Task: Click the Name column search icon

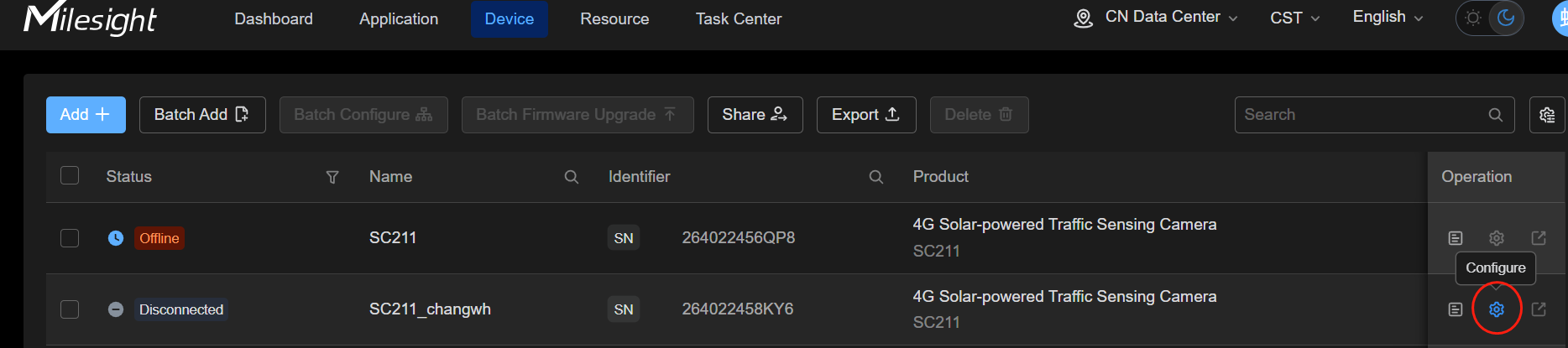Action: [572, 177]
